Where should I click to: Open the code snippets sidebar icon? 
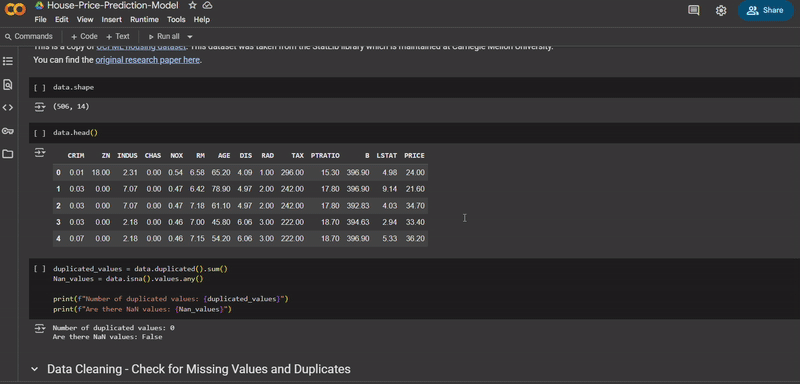coord(8,108)
